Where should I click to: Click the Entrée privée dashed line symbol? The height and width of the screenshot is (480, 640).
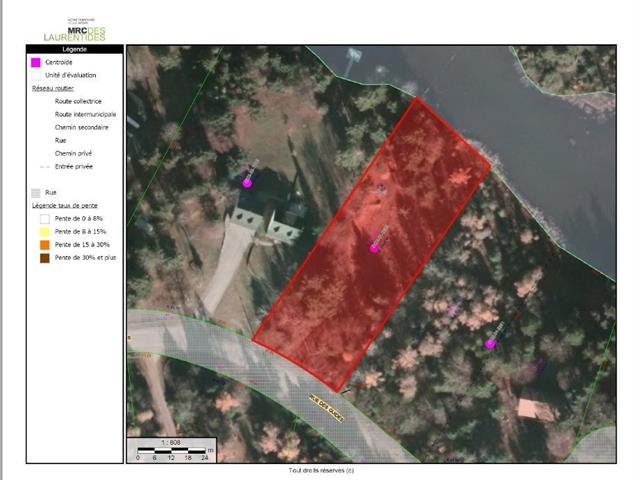(x=44, y=166)
